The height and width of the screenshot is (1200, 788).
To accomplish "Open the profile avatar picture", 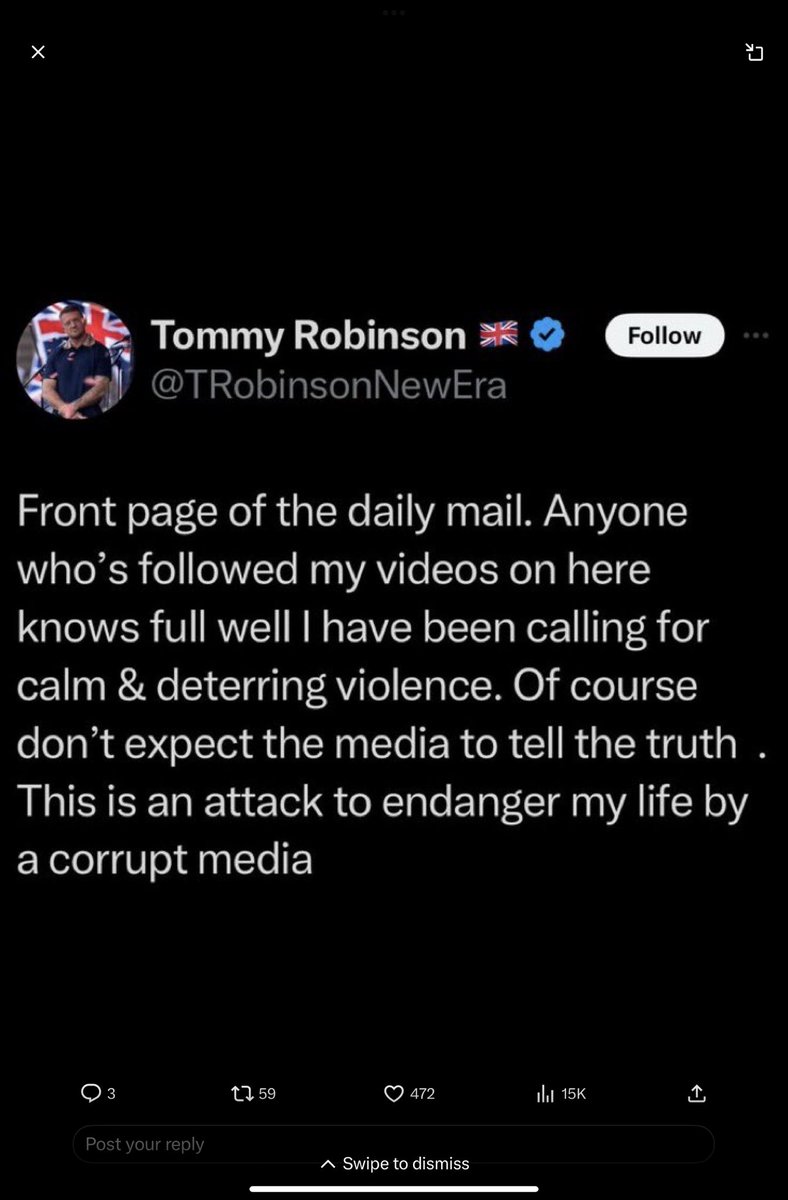I will [75, 359].
